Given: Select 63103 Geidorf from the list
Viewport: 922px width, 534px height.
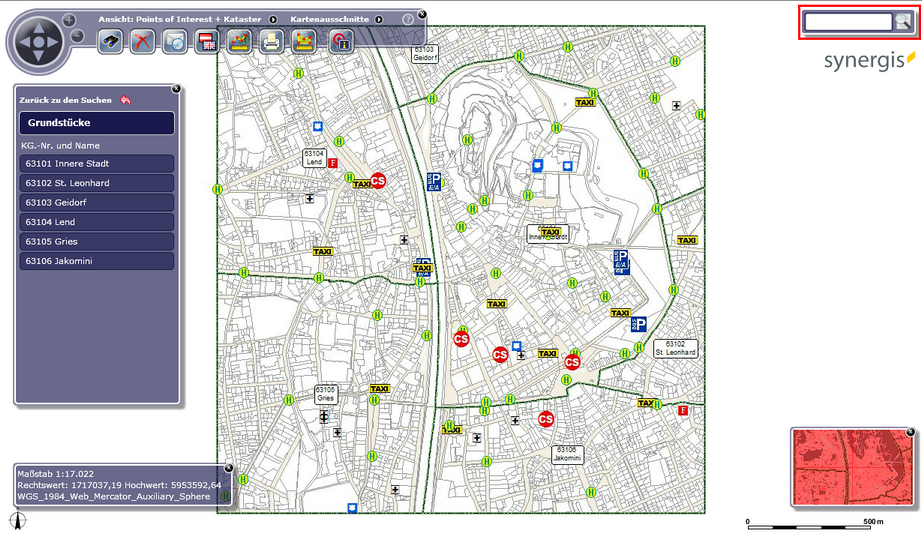Looking at the screenshot, I should 96,202.
